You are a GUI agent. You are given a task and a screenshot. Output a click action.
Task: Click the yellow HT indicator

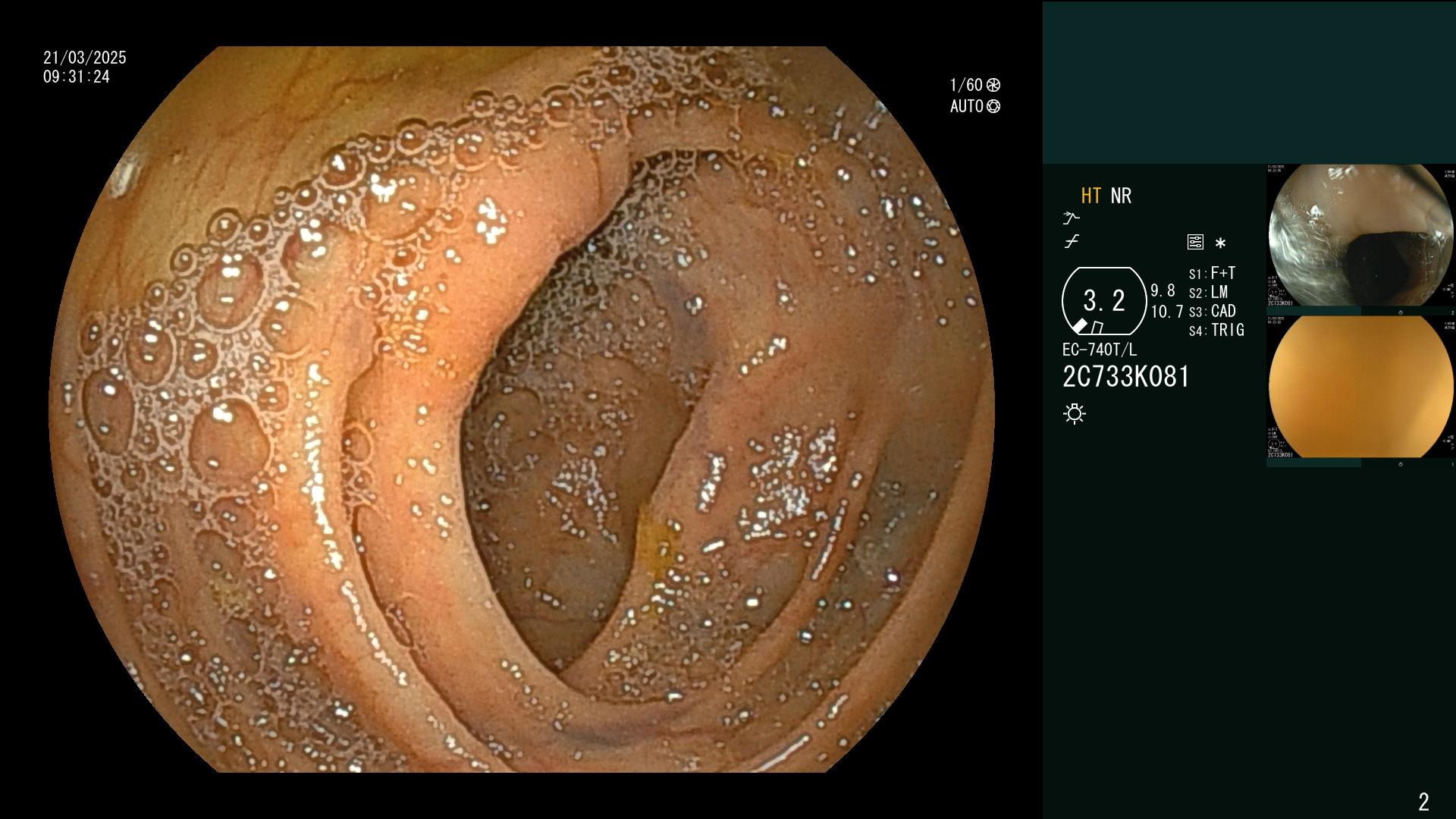point(1091,196)
